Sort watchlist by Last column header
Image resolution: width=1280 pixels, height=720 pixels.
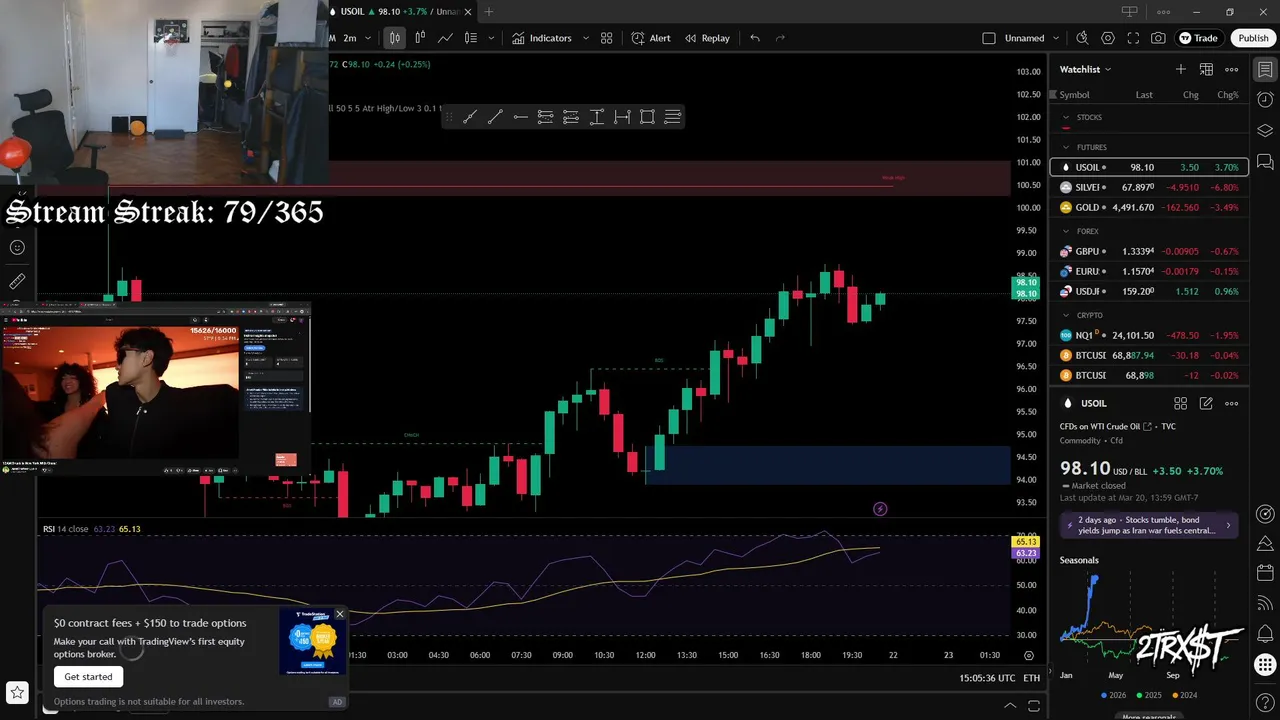coord(1144,95)
